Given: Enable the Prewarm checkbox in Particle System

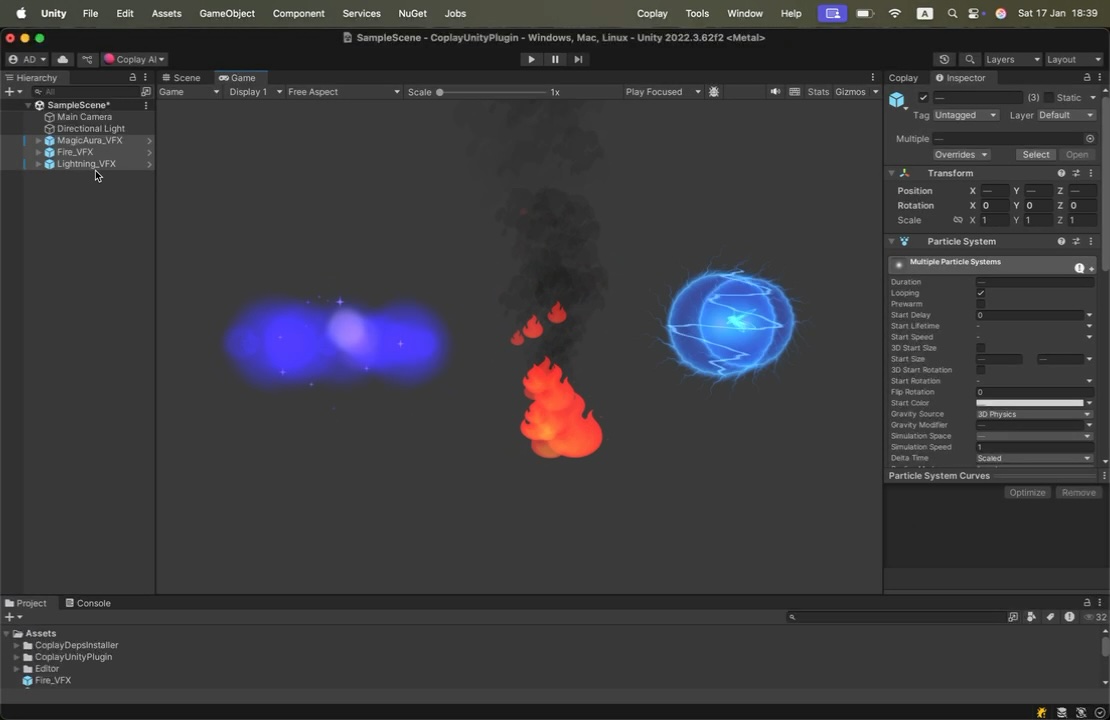Looking at the screenshot, I should click(980, 304).
